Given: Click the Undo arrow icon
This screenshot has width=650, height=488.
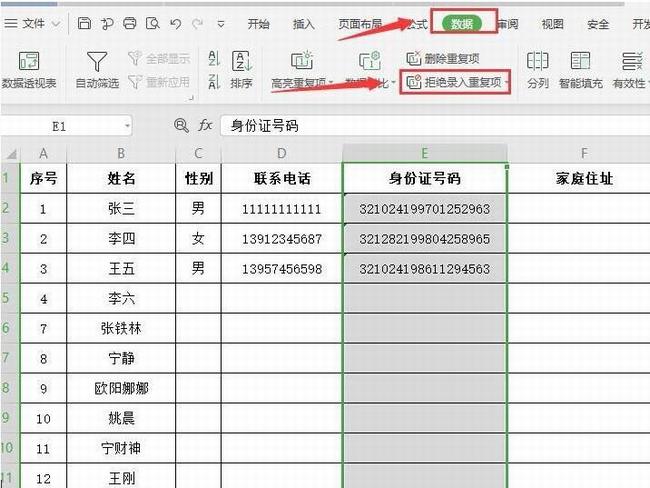Looking at the screenshot, I should click(176, 24).
